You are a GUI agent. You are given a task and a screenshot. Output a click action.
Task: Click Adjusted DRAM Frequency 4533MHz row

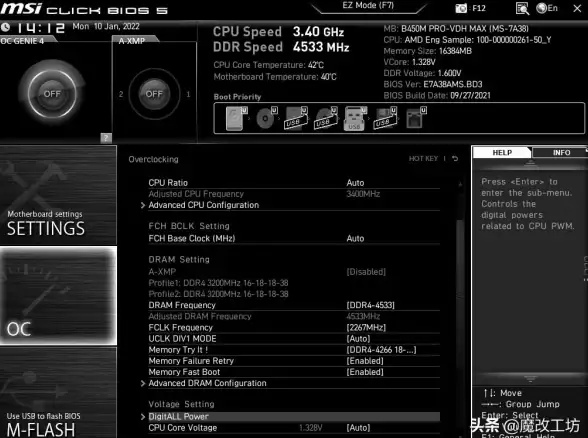click(x=294, y=316)
